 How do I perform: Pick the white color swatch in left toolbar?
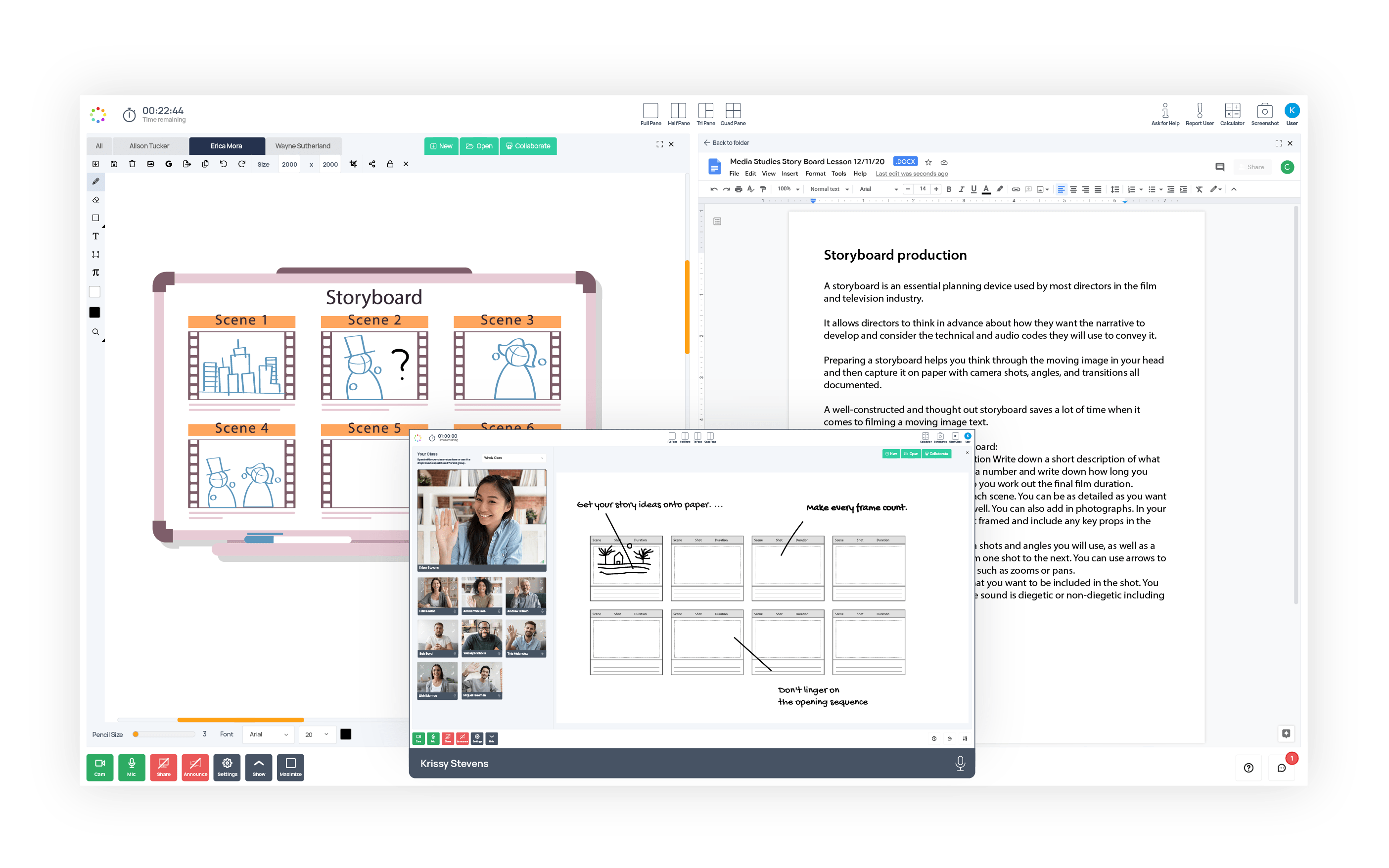coord(94,292)
